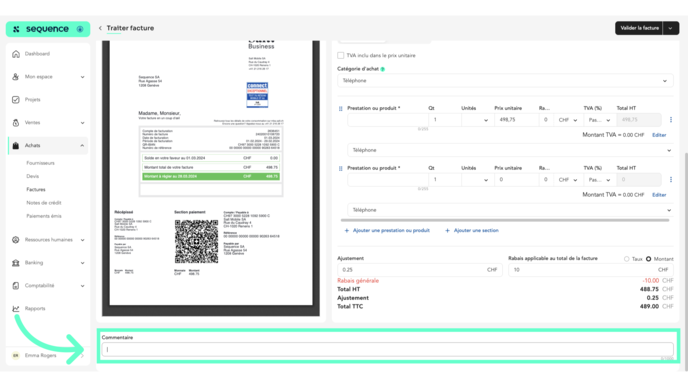
Task: Open second row's Téléphone category dropdown
Action: point(510,210)
